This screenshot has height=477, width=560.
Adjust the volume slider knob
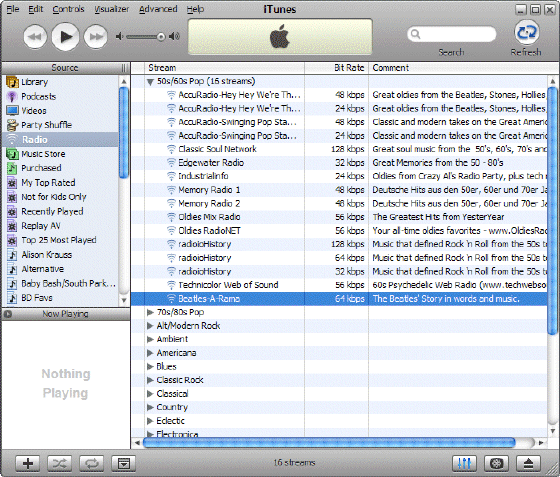click(161, 36)
